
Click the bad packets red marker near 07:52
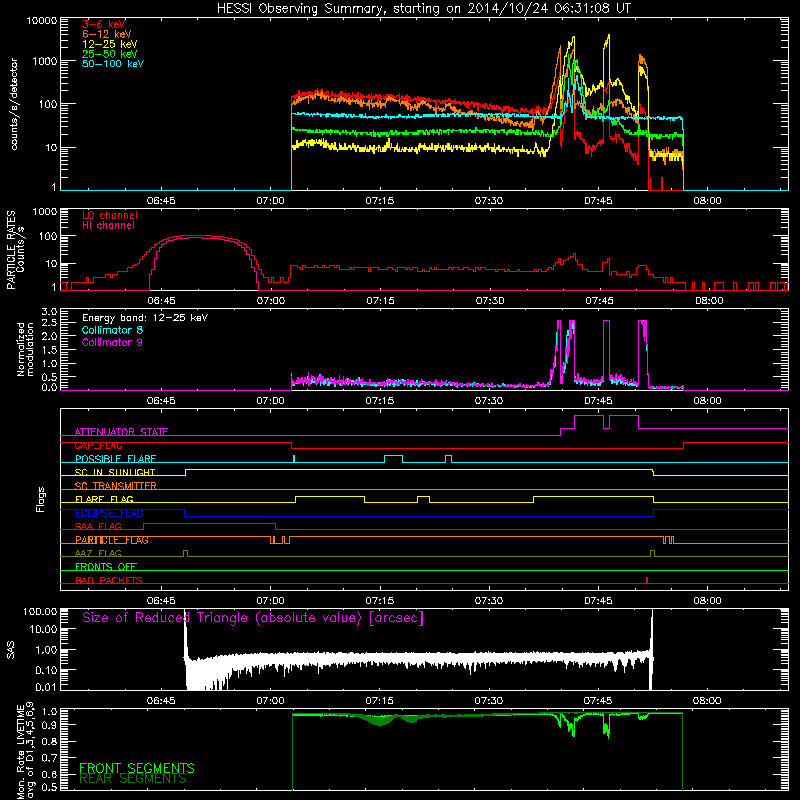coord(647,580)
